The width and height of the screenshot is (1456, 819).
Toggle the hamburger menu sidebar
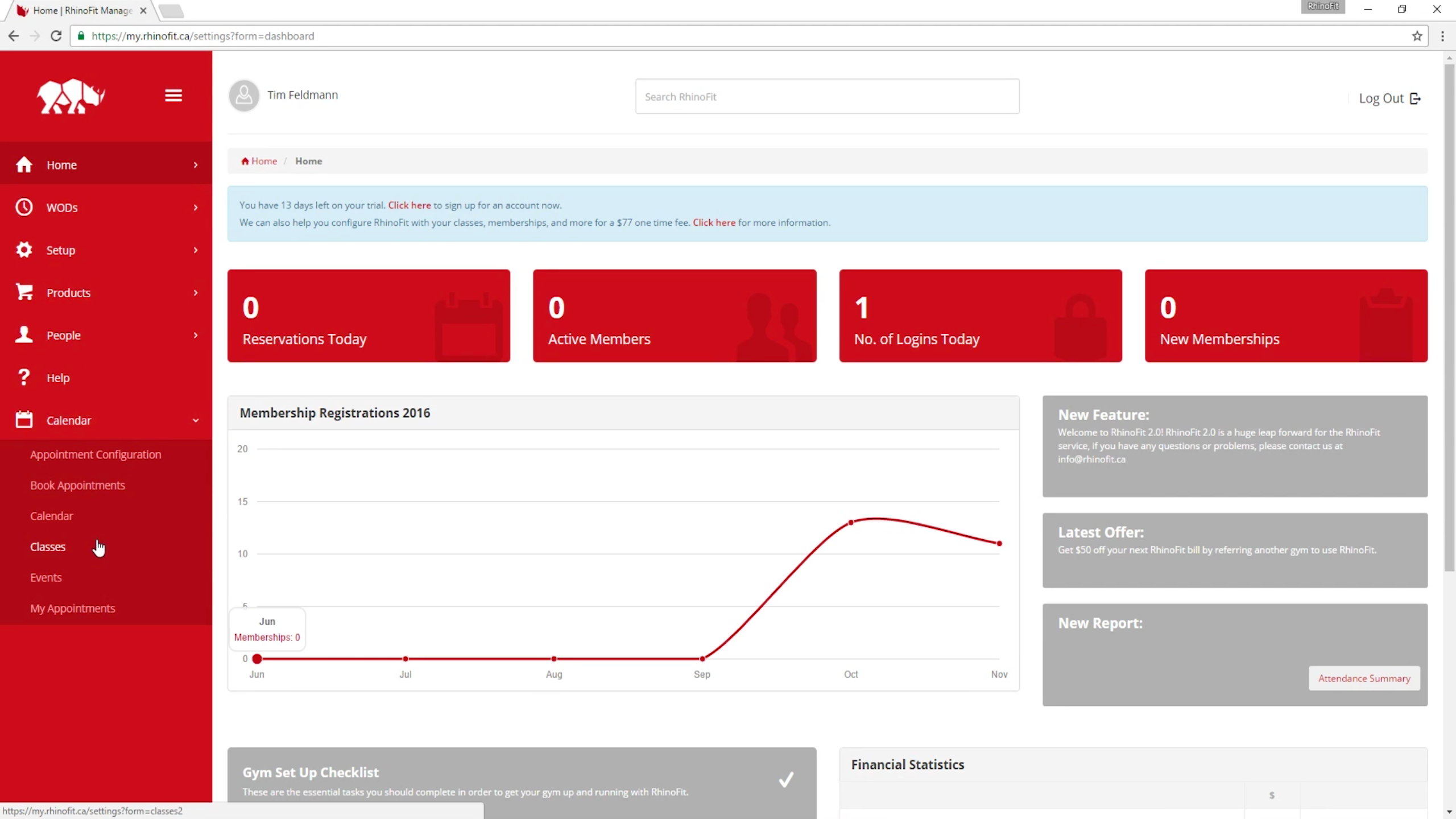[x=173, y=95]
